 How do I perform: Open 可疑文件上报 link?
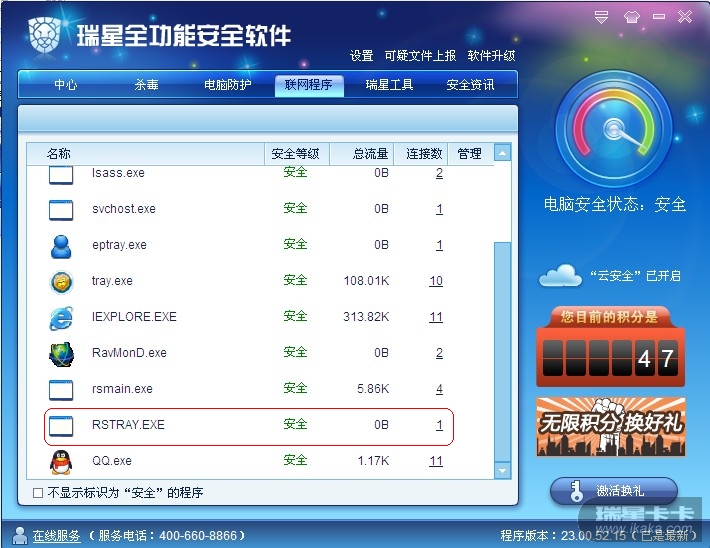coord(420,56)
